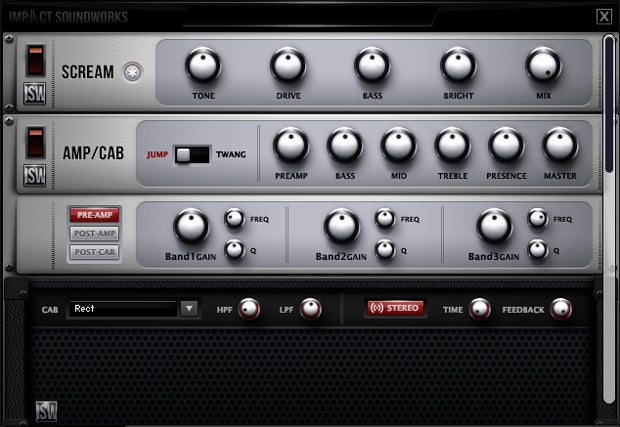
Task: Adjust the cabinet LPF knob
Action: 311,309
